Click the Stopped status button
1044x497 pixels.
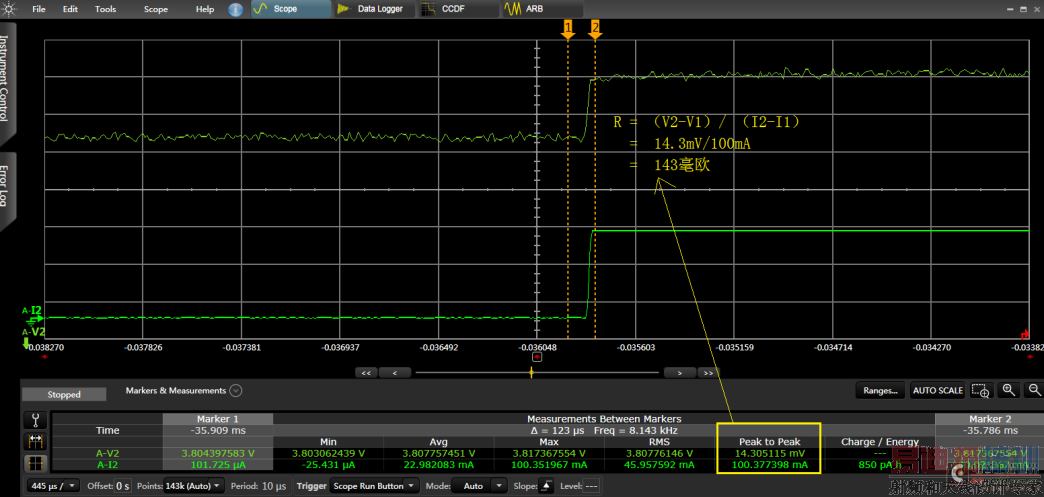click(x=64, y=394)
